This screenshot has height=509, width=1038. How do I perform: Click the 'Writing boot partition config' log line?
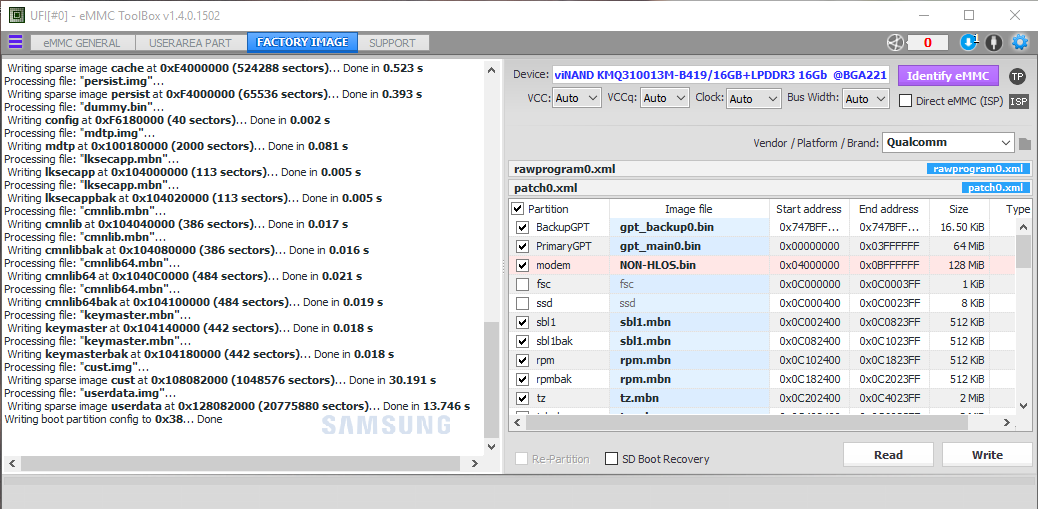point(113,420)
